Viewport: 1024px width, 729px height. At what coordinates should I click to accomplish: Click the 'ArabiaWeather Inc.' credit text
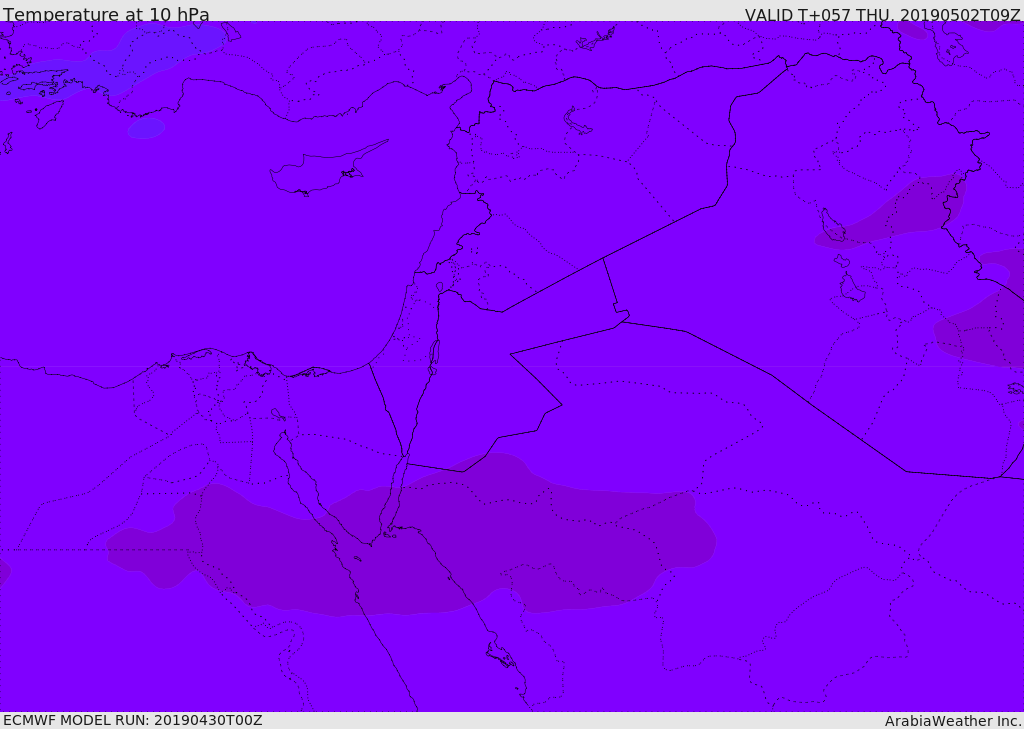tap(953, 721)
